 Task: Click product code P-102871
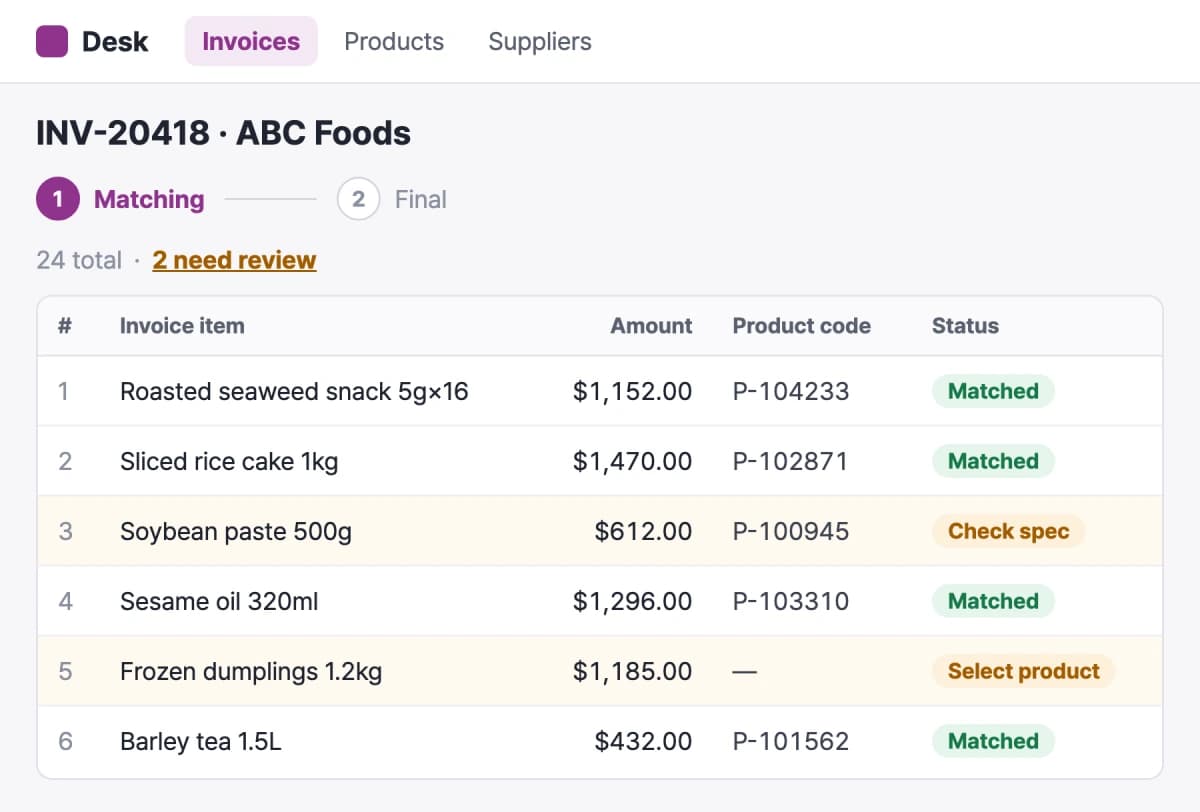(790, 461)
